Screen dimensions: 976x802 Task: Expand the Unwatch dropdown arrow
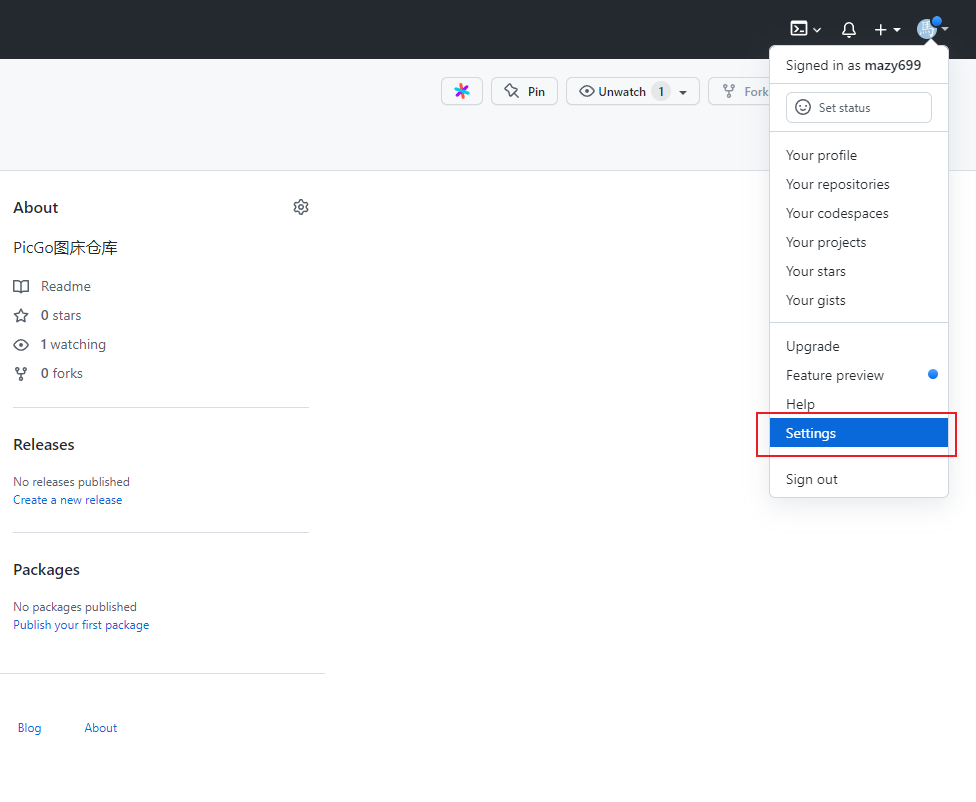click(x=683, y=92)
